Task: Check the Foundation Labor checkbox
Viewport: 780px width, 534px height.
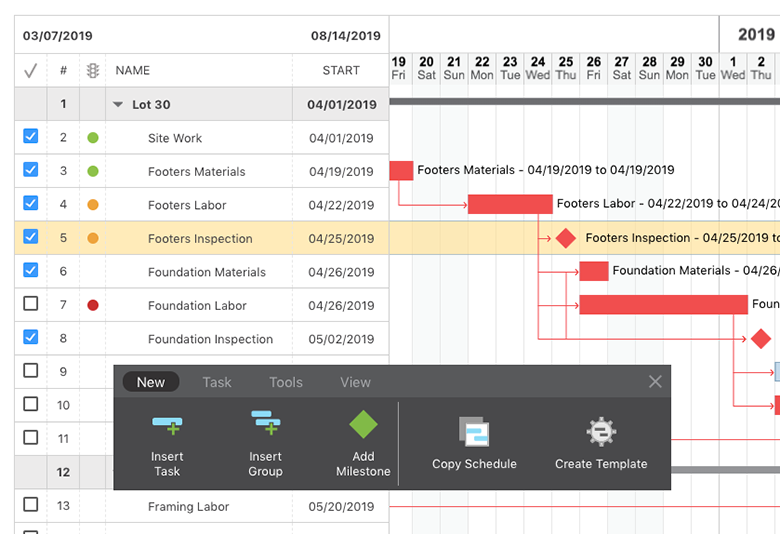Action: 30,304
